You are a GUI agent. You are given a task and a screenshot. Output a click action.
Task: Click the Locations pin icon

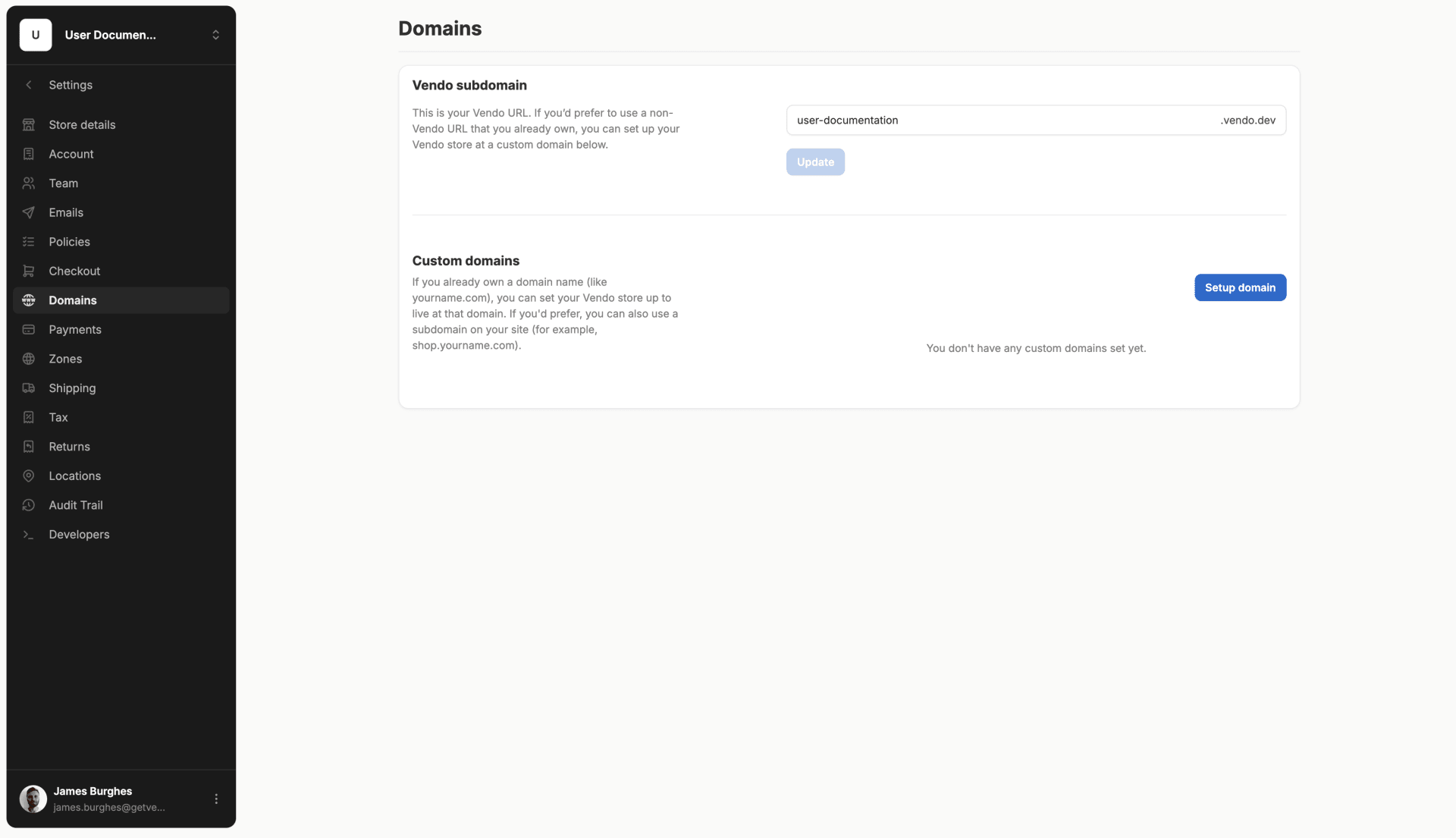(x=29, y=476)
